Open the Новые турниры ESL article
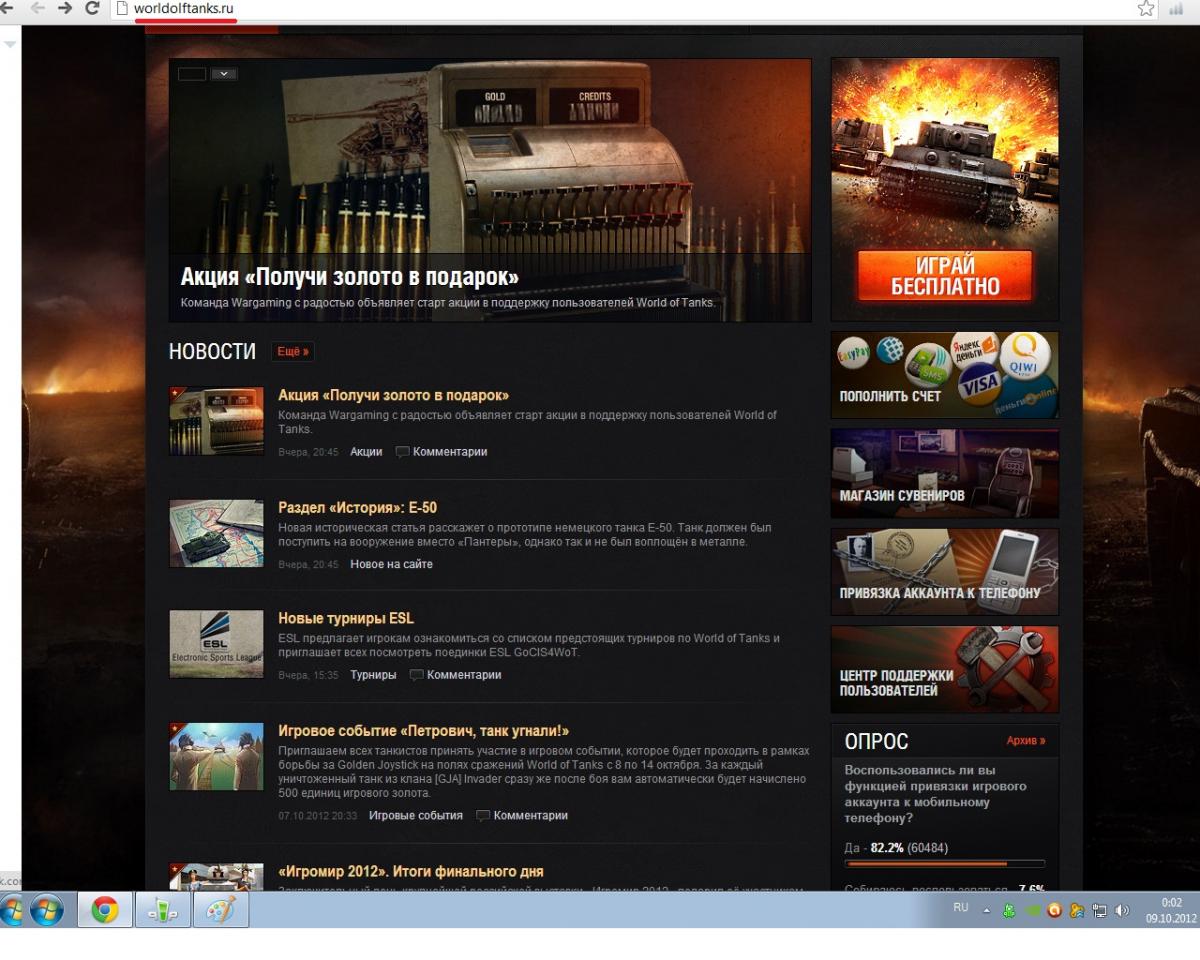Screen dimensions: 1200x960 [x=346, y=619]
